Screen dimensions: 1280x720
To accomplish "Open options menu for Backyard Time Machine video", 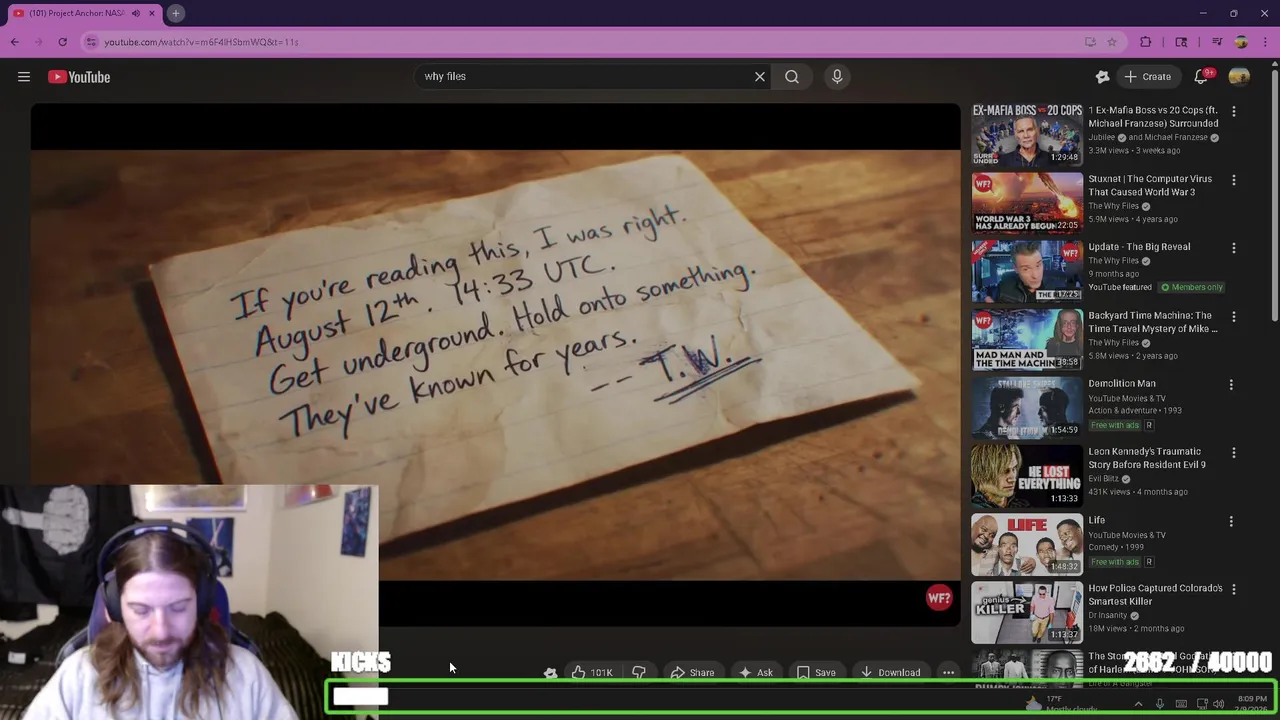I will tap(1233, 316).
